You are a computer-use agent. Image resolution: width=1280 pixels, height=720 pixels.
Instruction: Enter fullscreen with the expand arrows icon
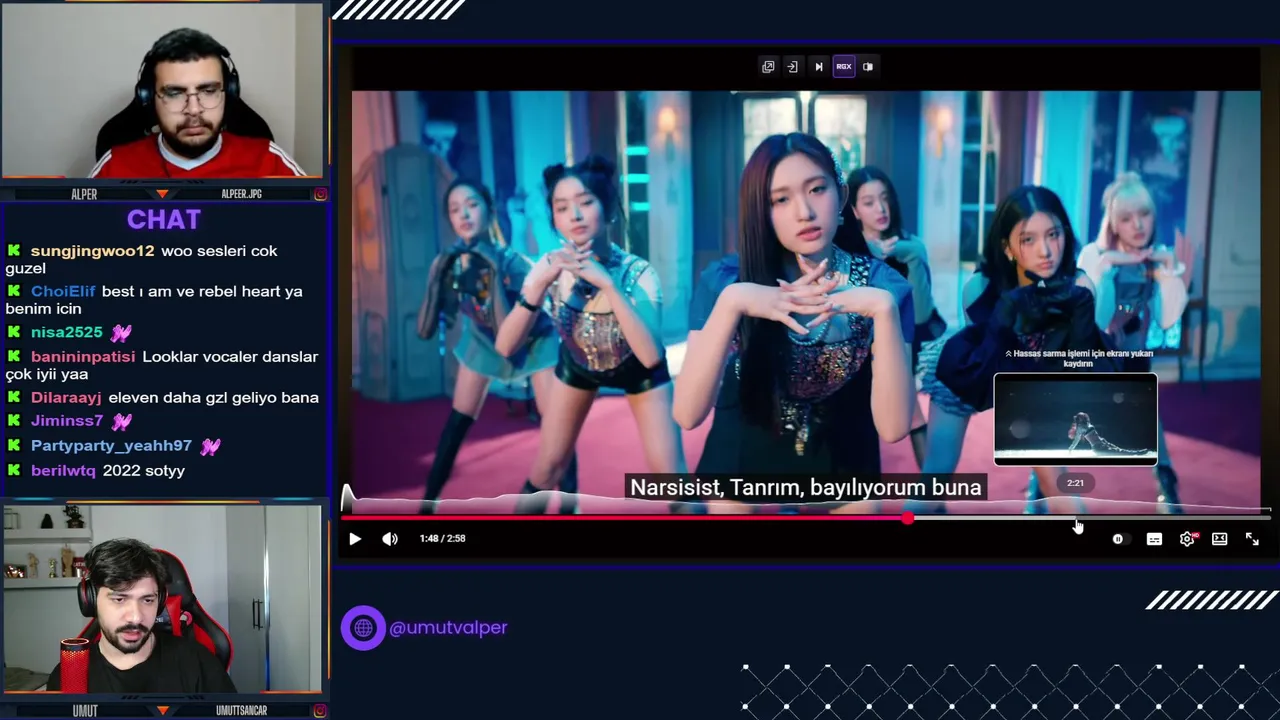[x=1252, y=539]
